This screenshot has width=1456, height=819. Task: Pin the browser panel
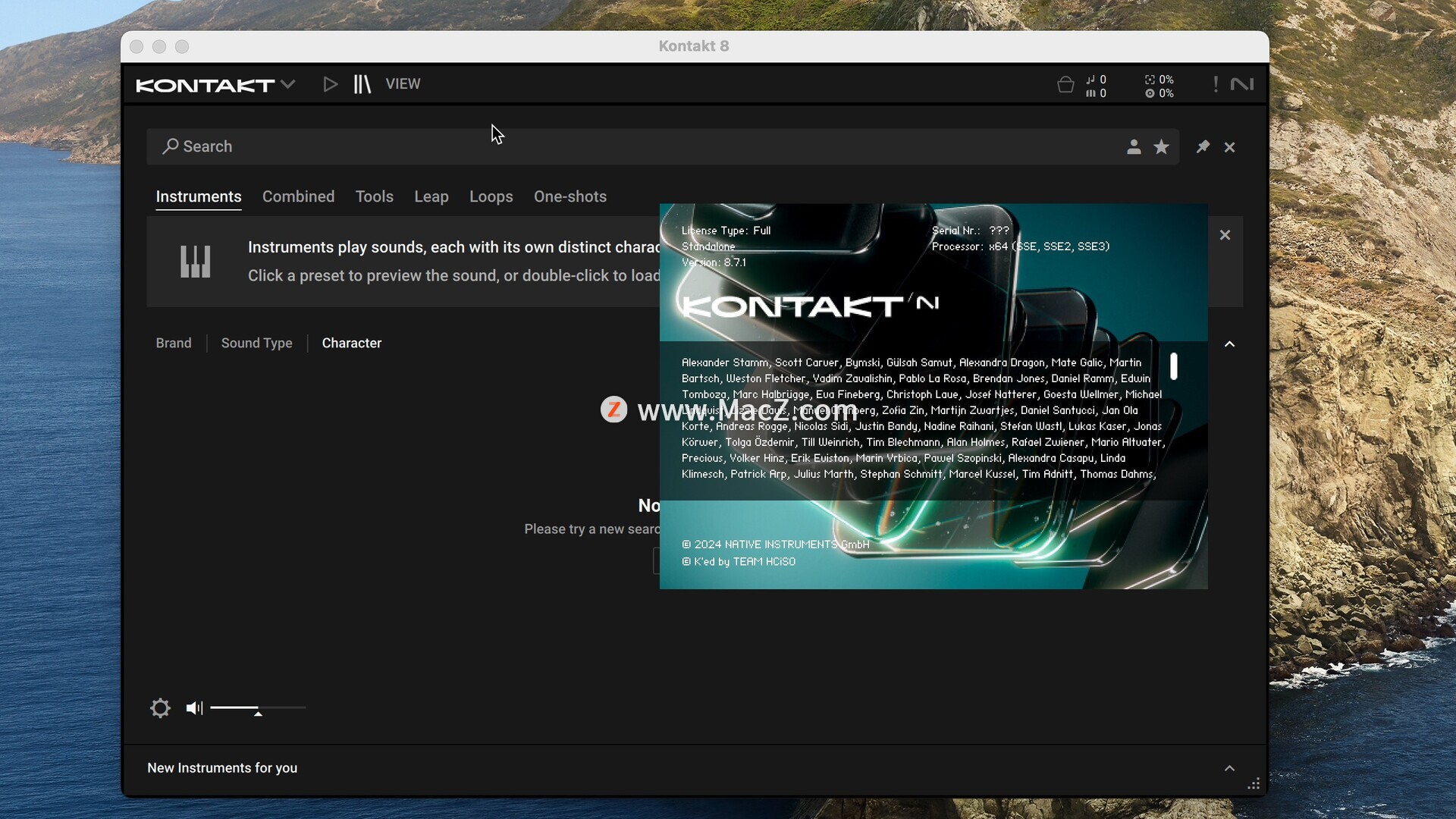pyautogui.click(x=1203, y=146)
